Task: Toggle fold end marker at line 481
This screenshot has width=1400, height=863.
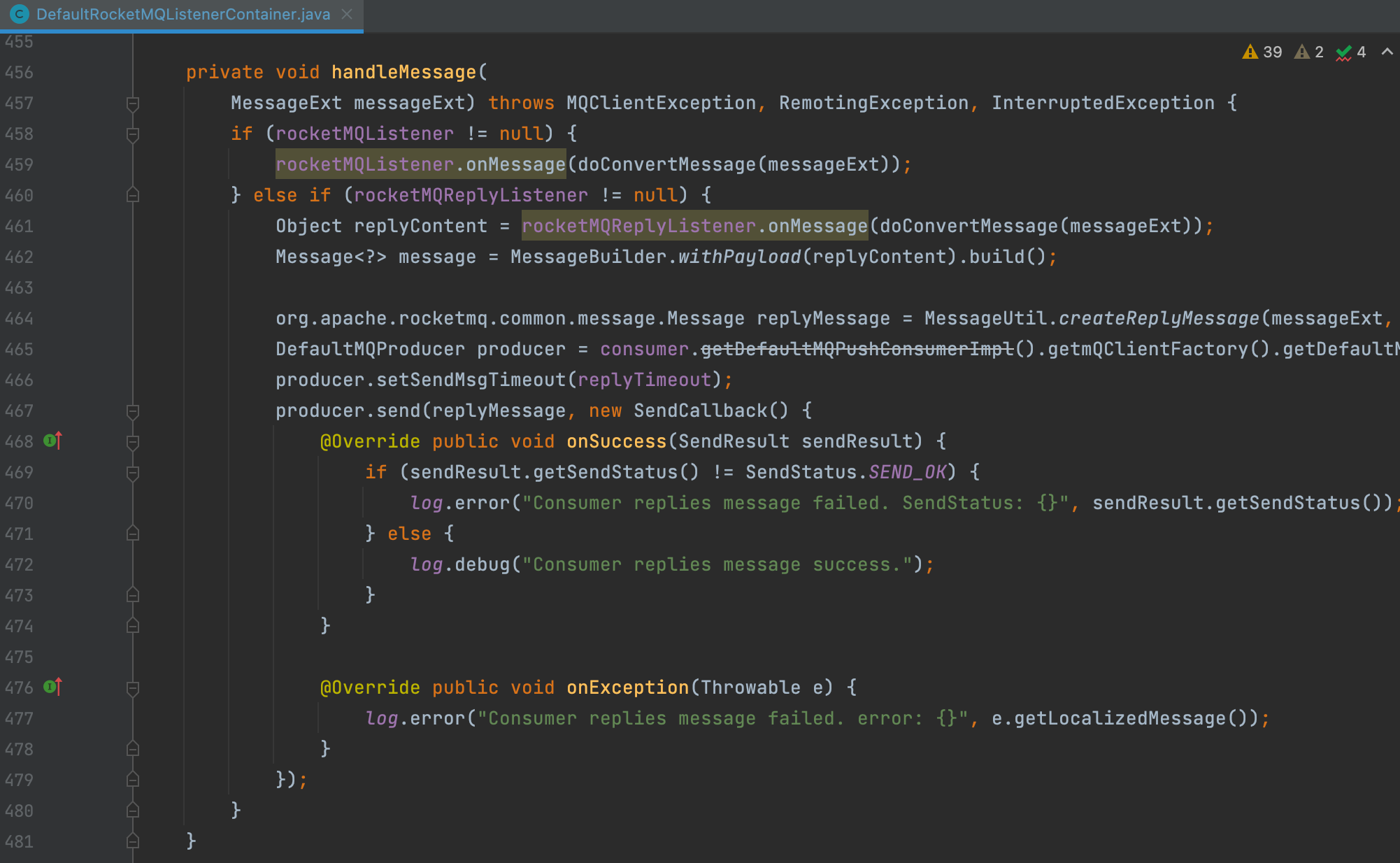Action: click(x=133, y=841)
